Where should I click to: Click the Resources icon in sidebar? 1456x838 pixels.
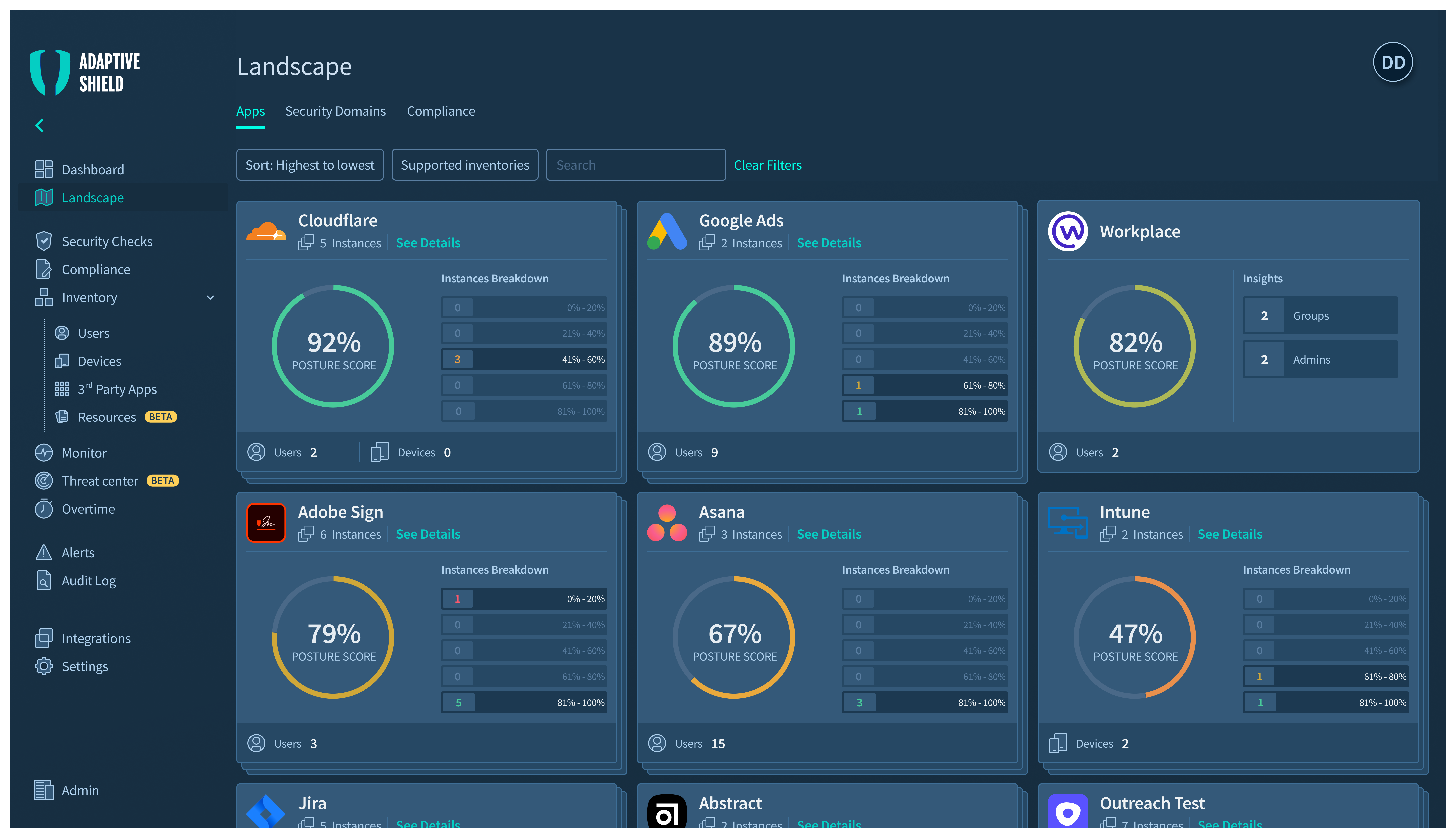pyautogui.click(x=62, y=417)
